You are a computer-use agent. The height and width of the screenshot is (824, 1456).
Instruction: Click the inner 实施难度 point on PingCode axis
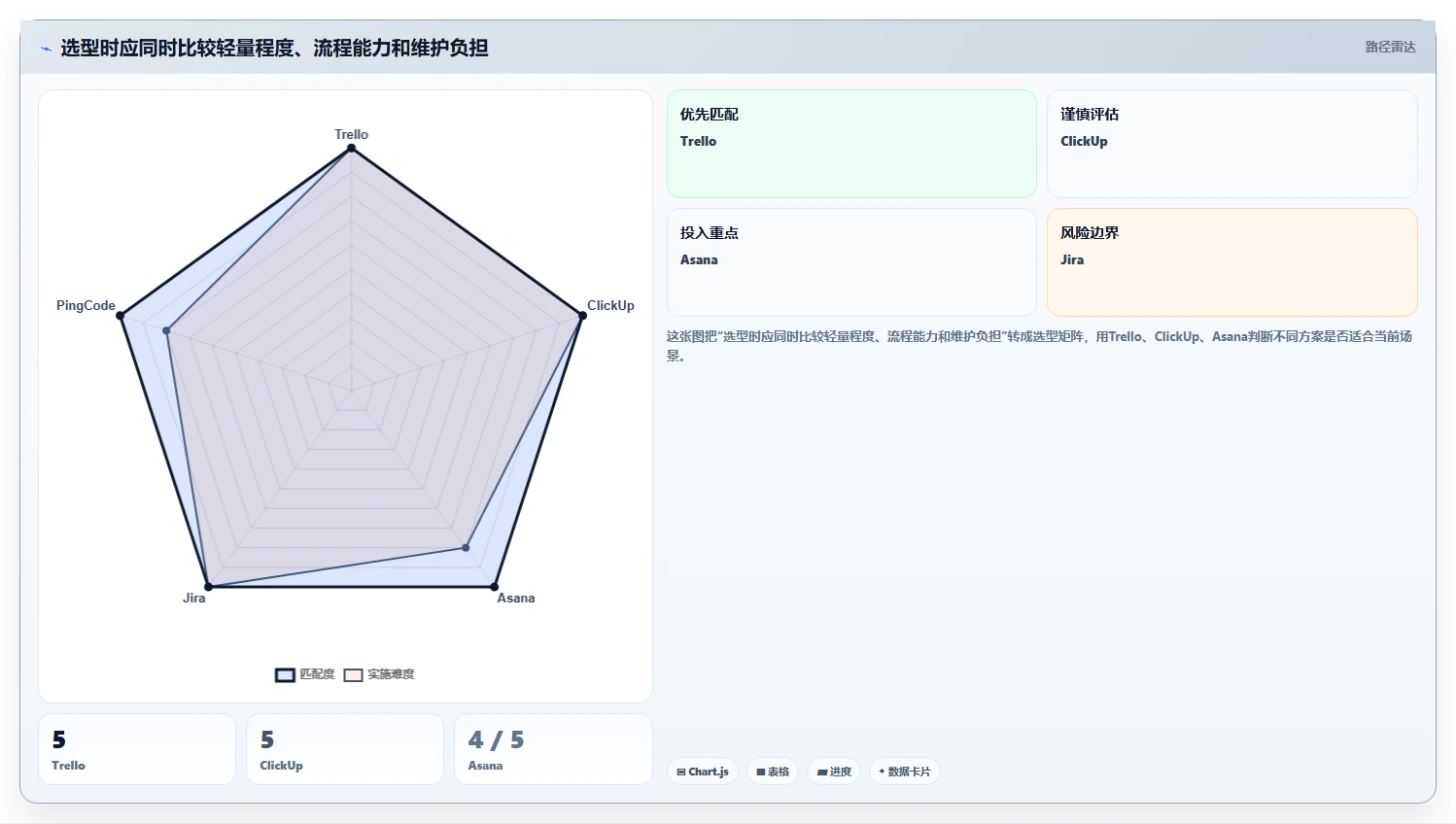pos(166,330)
